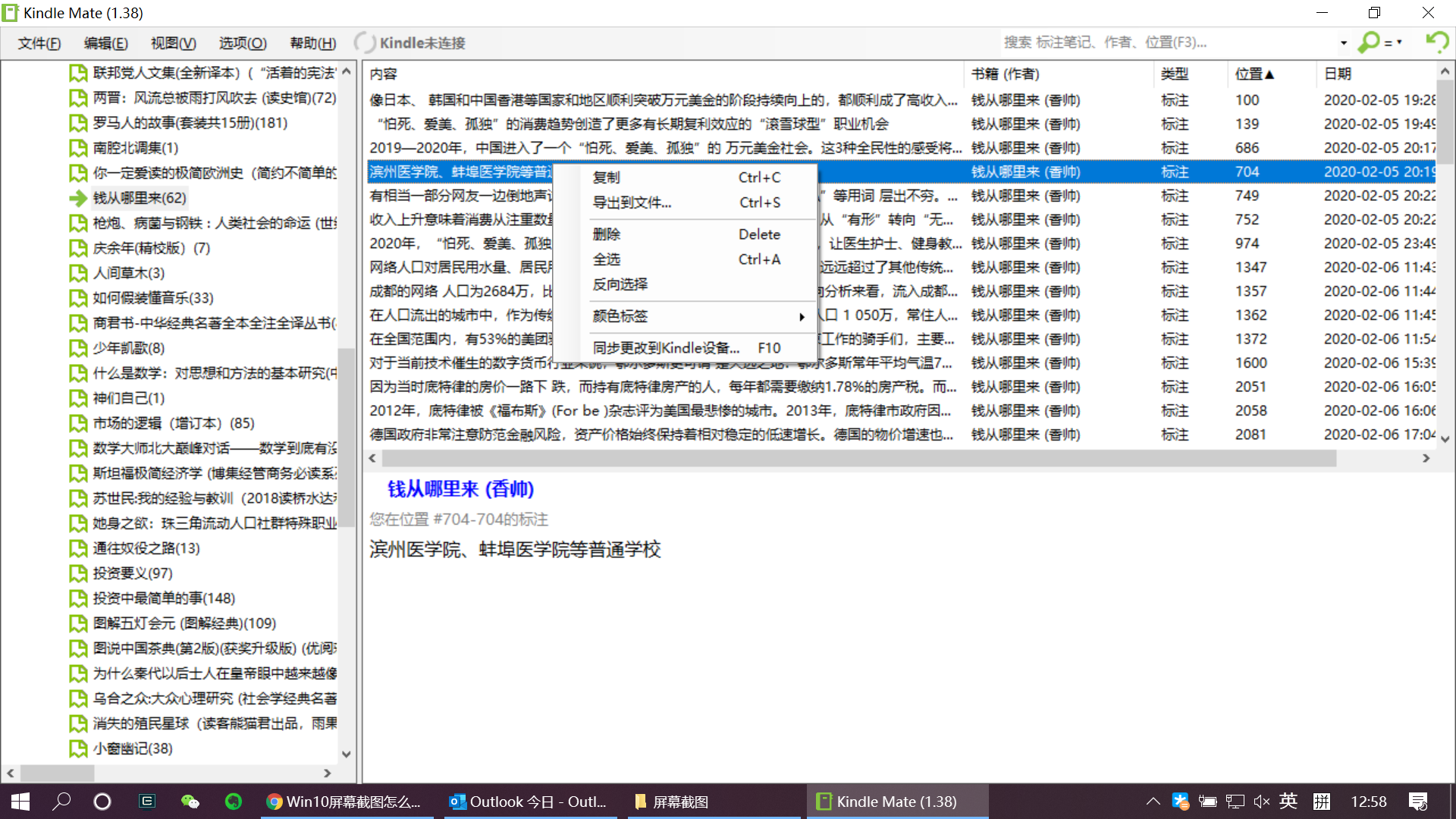The height and width of the screenshot is (819, 1456).
Task: Click book title link 钱从哪里来 (香帅)
Action: point(460,489)
